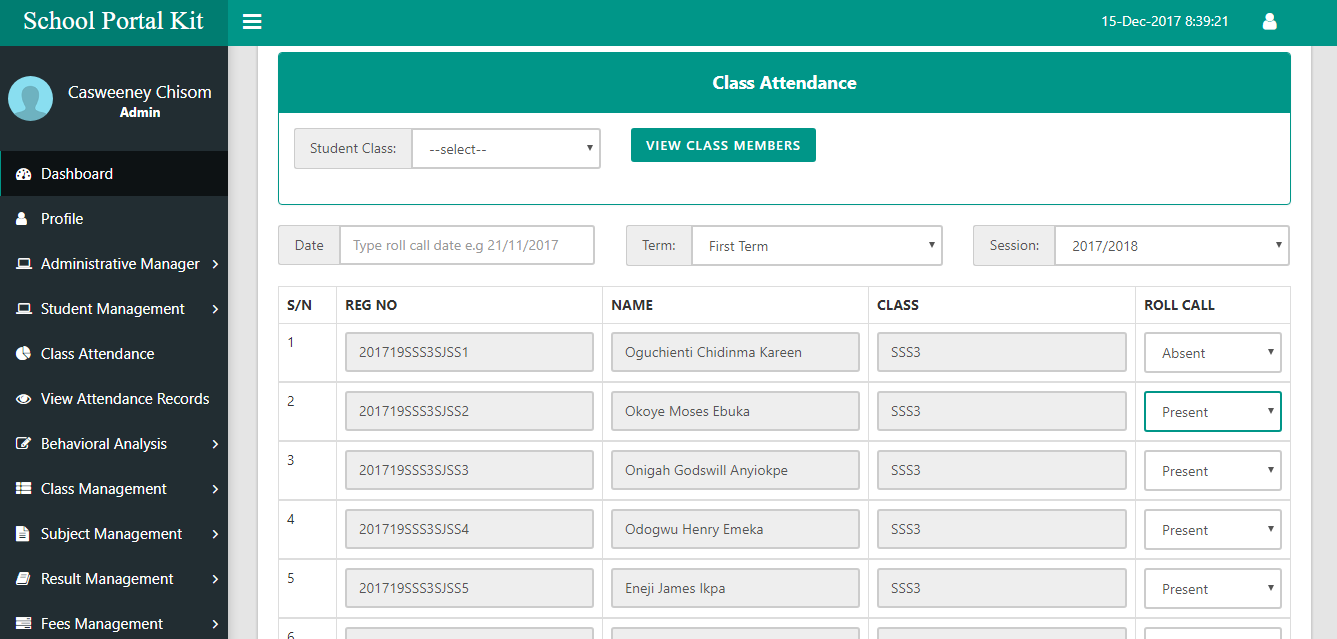The height and width of the screenshot is (639, 1337).
Task: Click the Class Attendance pie chart icon
Action: [x=24, y=354]
